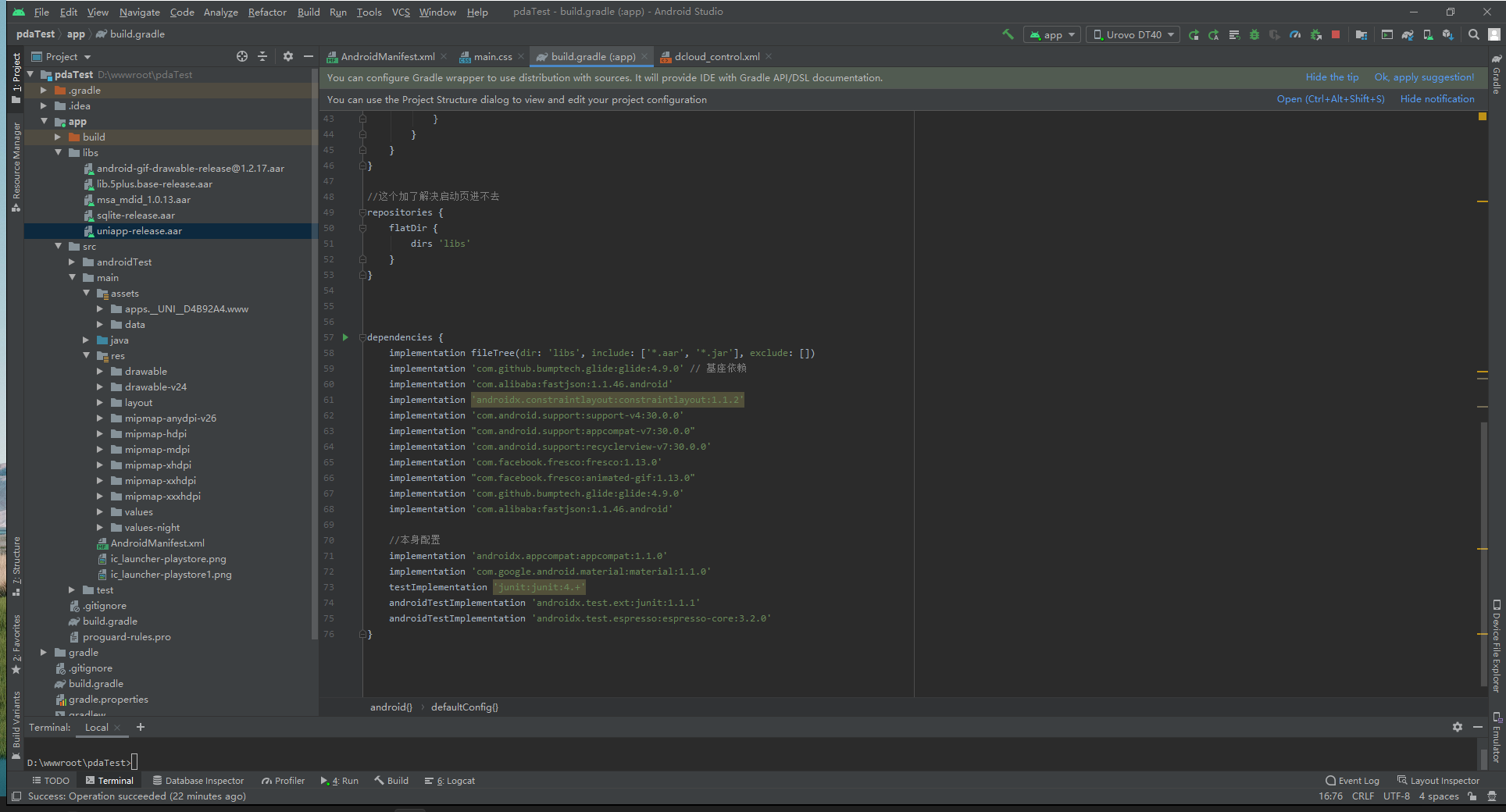Open the Profiler gauge icon in toolbar
The width and height of the screenshot is (1506, 812).
coord(1295,34)
